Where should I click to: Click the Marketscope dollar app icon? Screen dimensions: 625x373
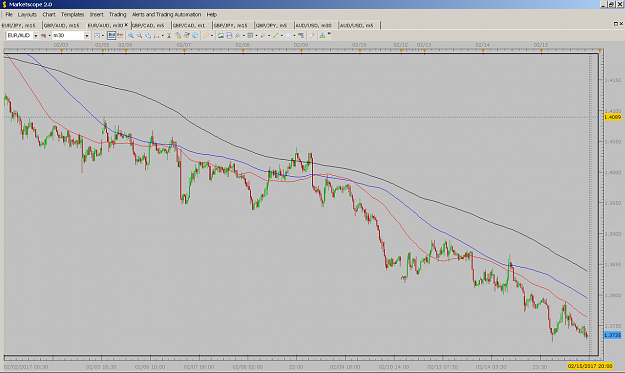(4, 4)
